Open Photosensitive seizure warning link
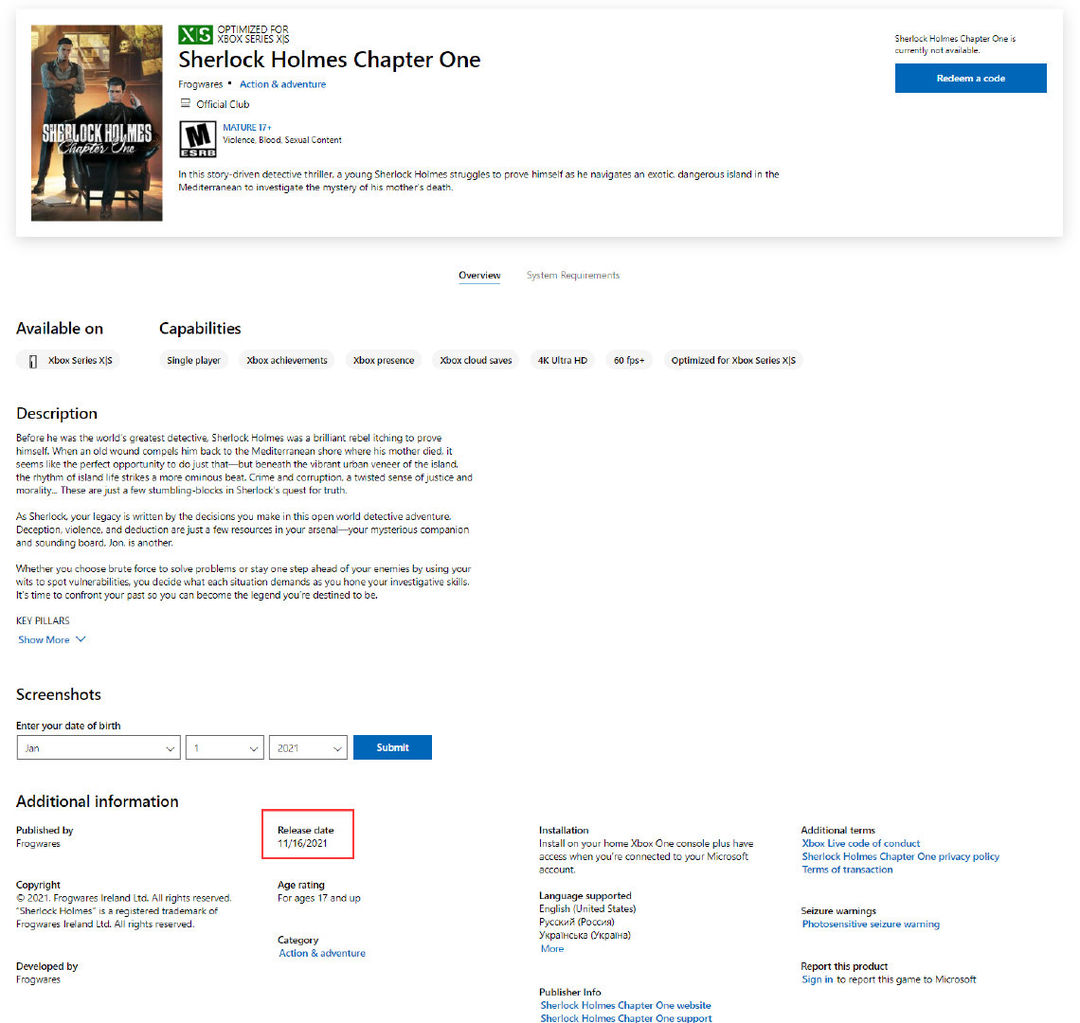Viewport: 1080px width, 1023px height. point(871,924)
